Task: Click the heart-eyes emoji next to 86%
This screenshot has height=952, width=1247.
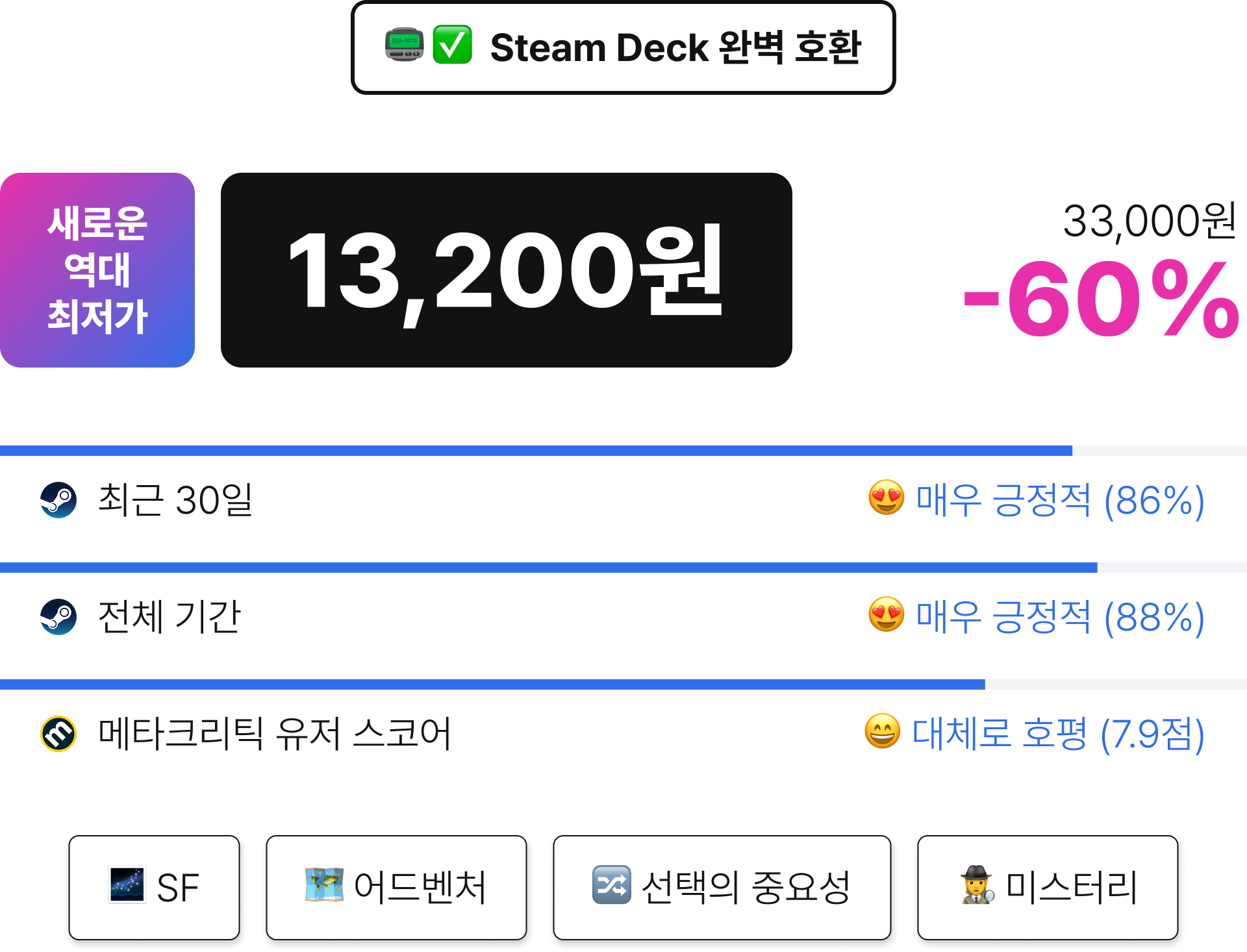Action: pyautogui.click(x=887, y=497)
